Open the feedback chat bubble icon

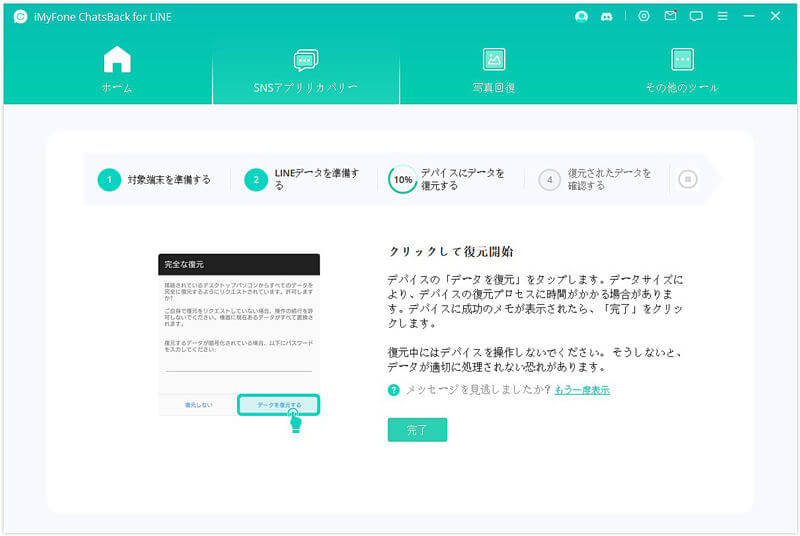click(696, 16)
